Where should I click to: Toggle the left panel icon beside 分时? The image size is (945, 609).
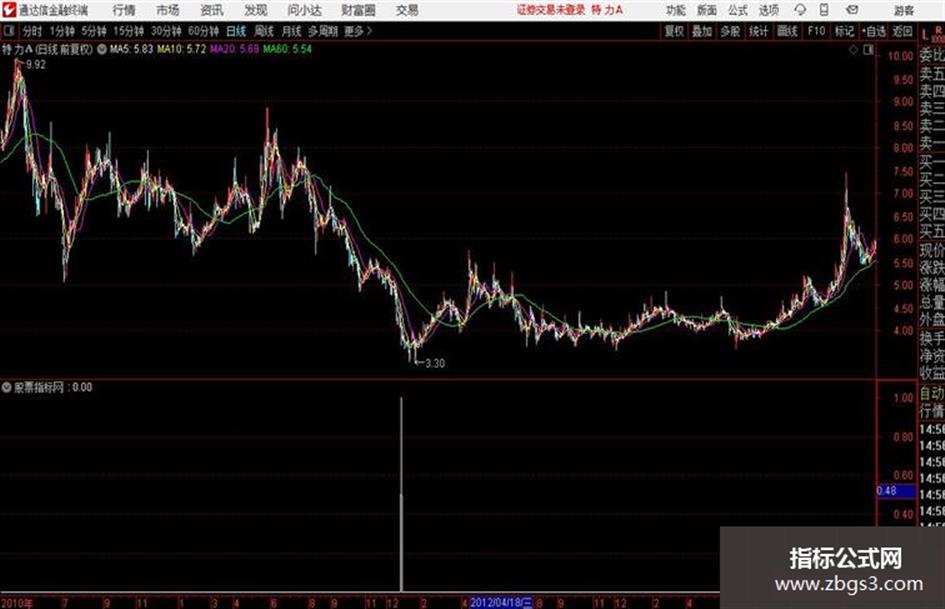click(x=8, y=31)
